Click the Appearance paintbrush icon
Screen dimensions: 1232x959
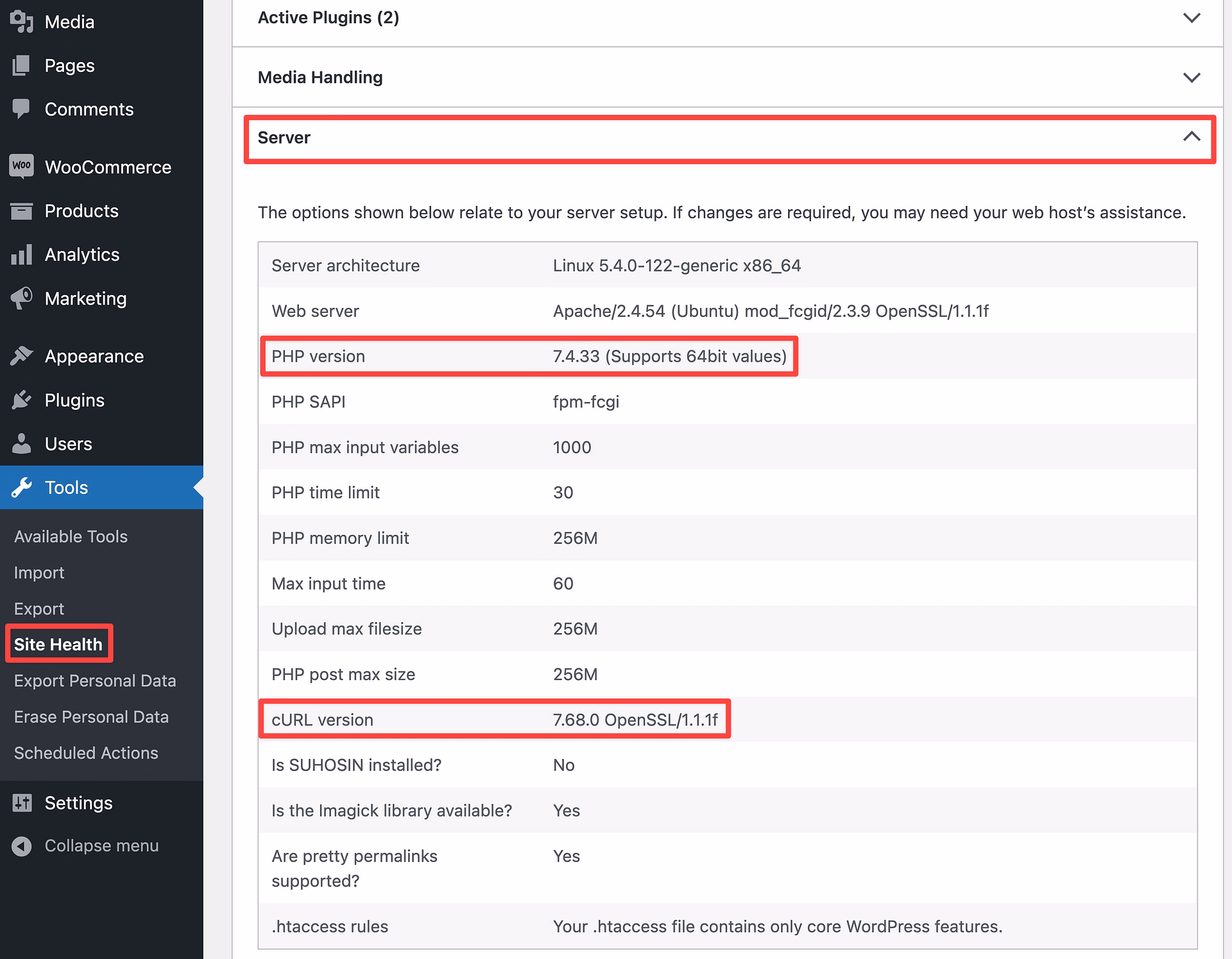[x=21, y=355]
